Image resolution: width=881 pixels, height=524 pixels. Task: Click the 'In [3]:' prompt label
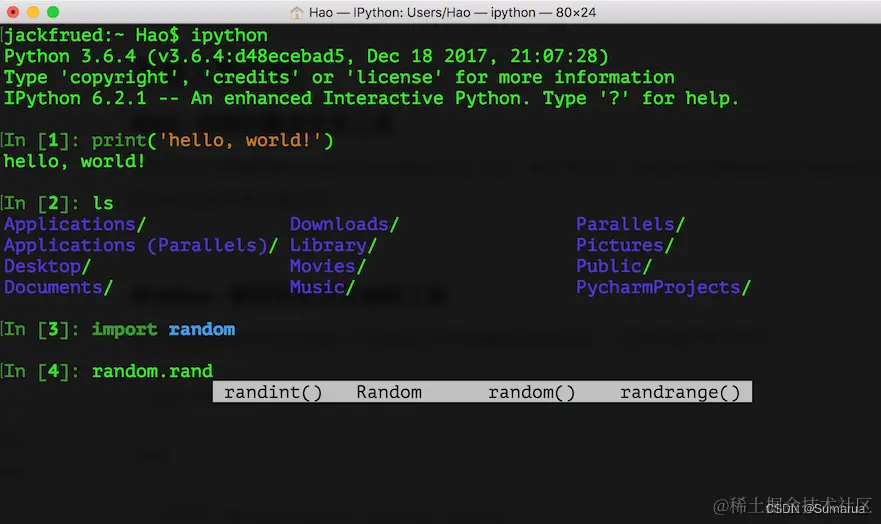click(x=42, y=329)
